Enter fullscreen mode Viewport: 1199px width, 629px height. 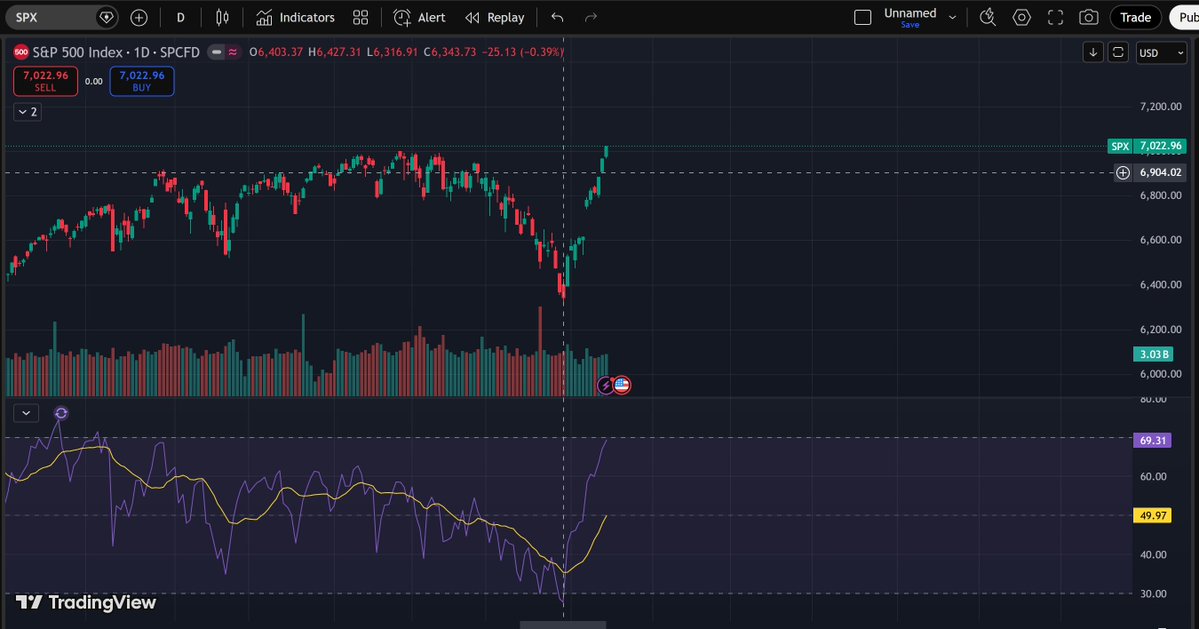click(1055, 17)
